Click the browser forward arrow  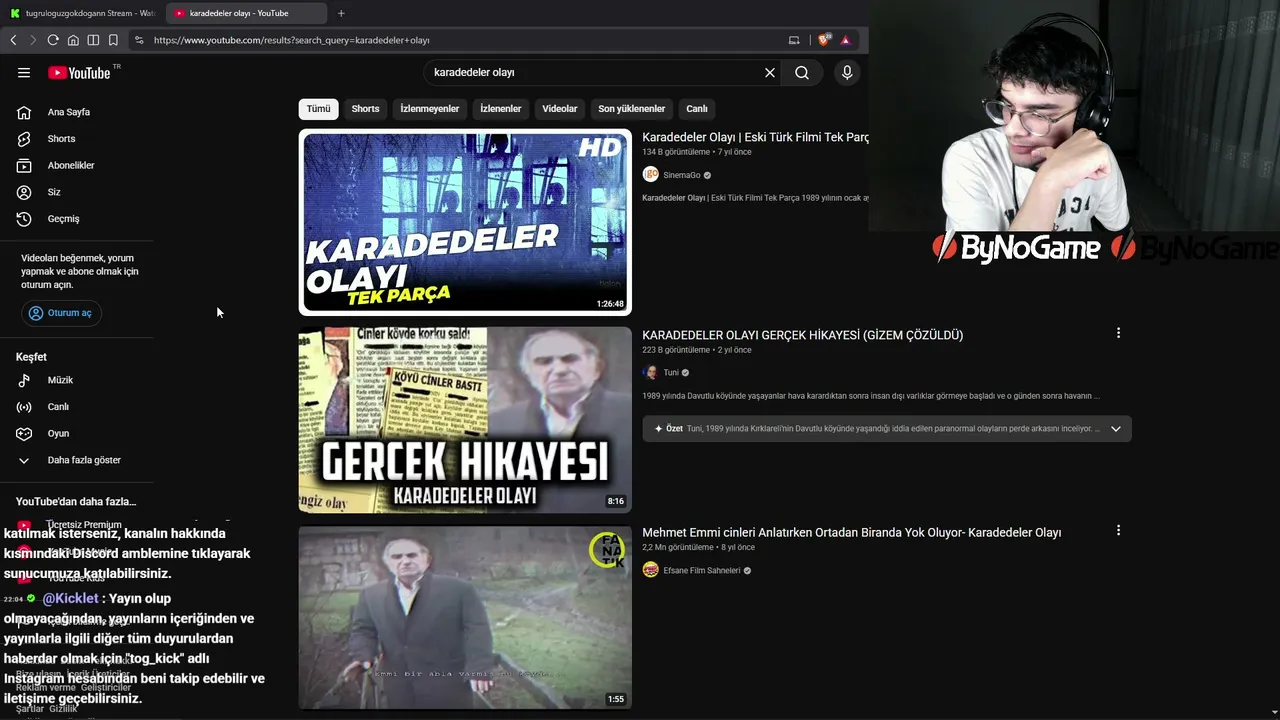pyautogui.click(x=33, y=40)
